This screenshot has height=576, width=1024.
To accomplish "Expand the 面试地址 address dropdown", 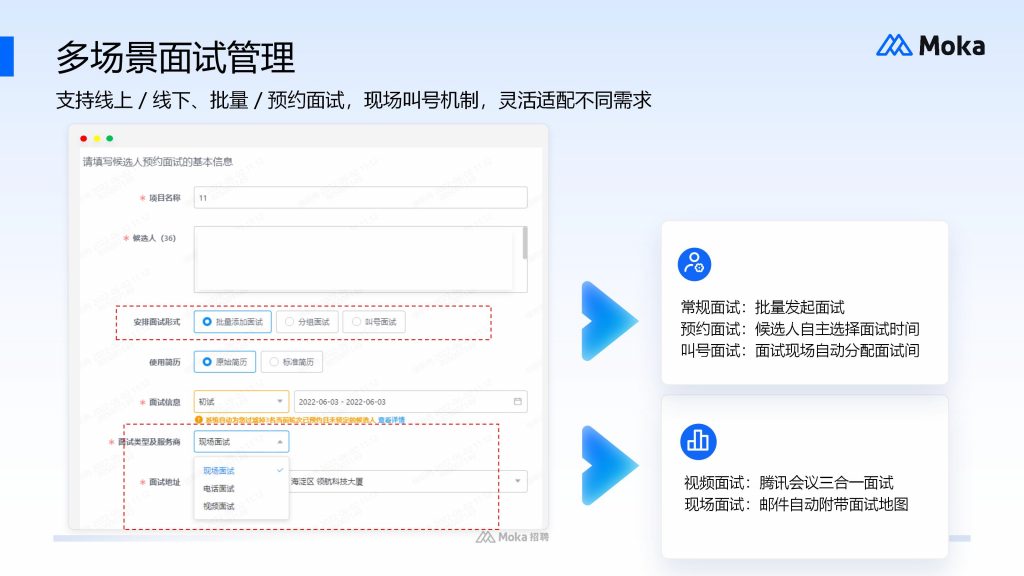I will tap(518, 482).
